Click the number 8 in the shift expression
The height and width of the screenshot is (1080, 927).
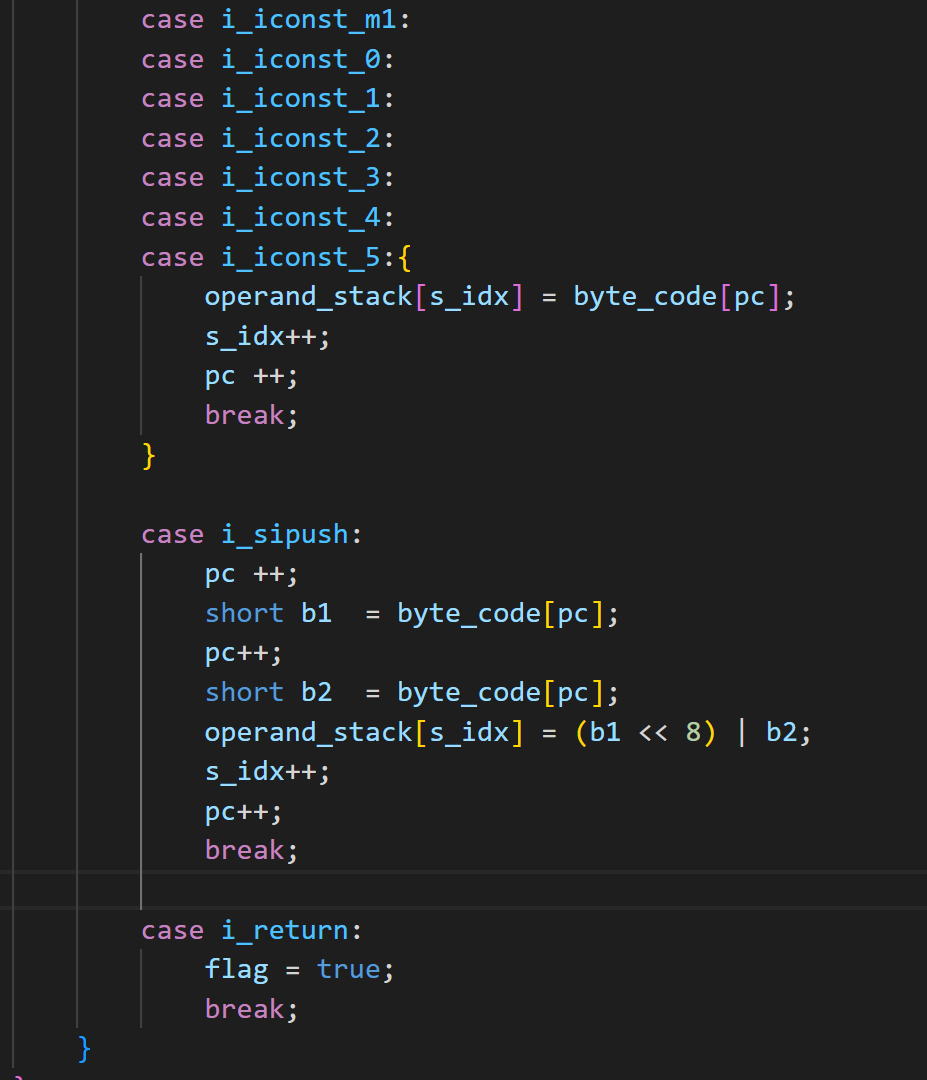pos(693,732)
